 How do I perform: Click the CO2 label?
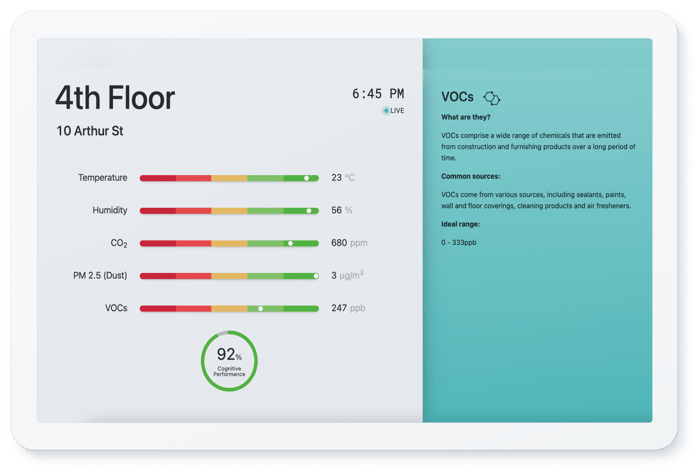[119, 243]
